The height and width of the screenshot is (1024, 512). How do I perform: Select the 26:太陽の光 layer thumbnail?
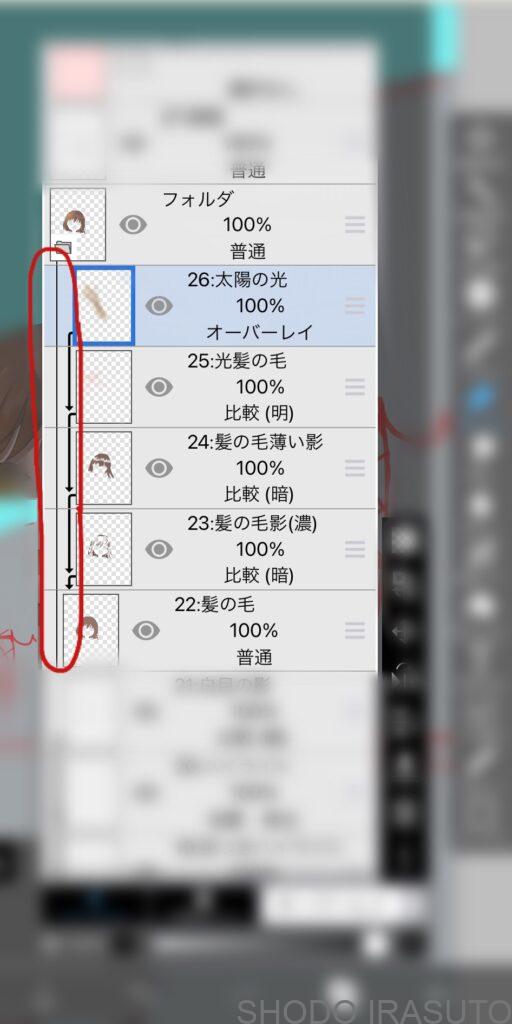pyautogui.click(x=104, y=306)
